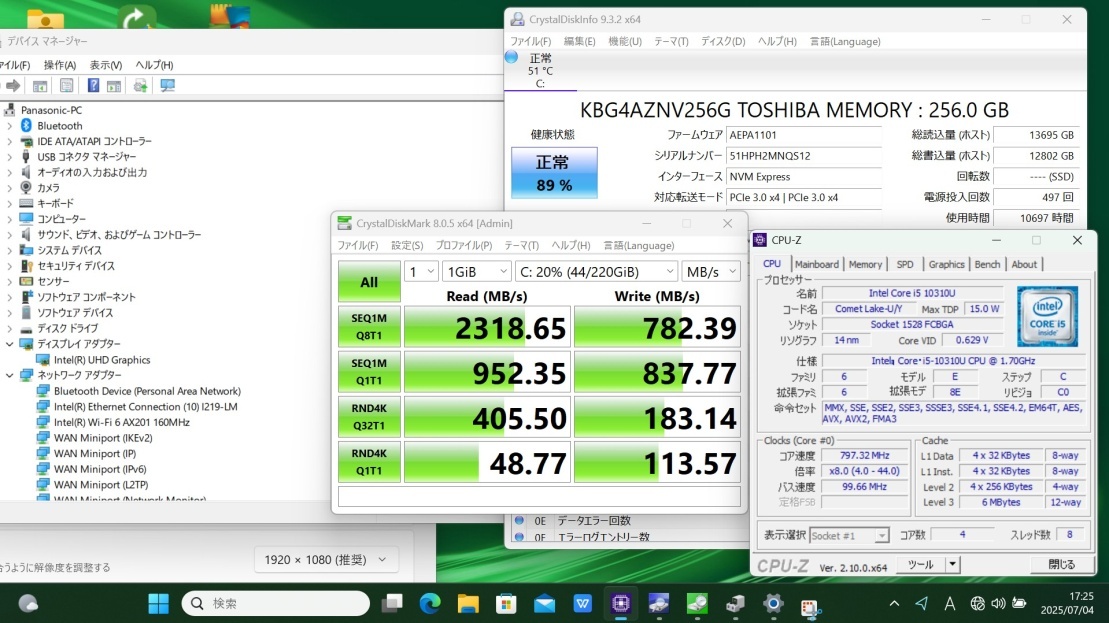
Task: Open the Windows Start menu
Action: (158, 603)
